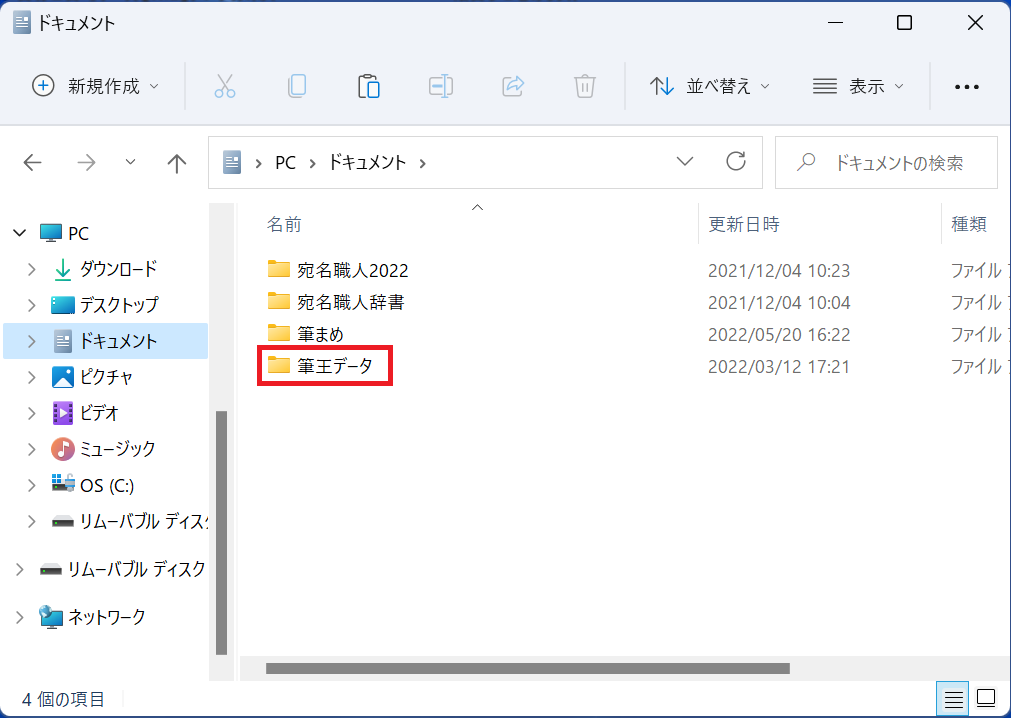
Task: Select ダウンロード in navigation pane
Action: tap(118, 269)
